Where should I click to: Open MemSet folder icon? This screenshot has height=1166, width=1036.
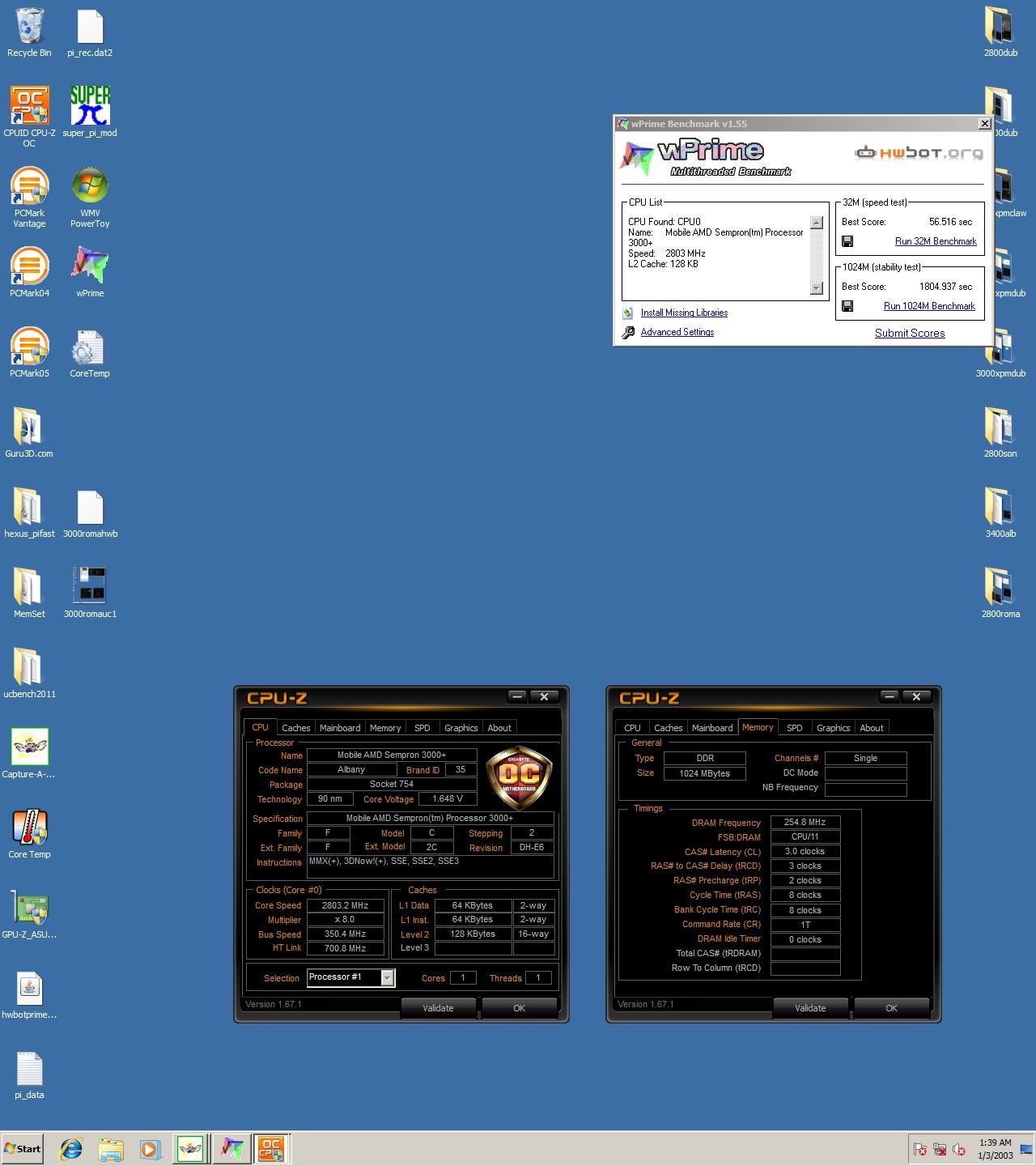click(29, 593)
